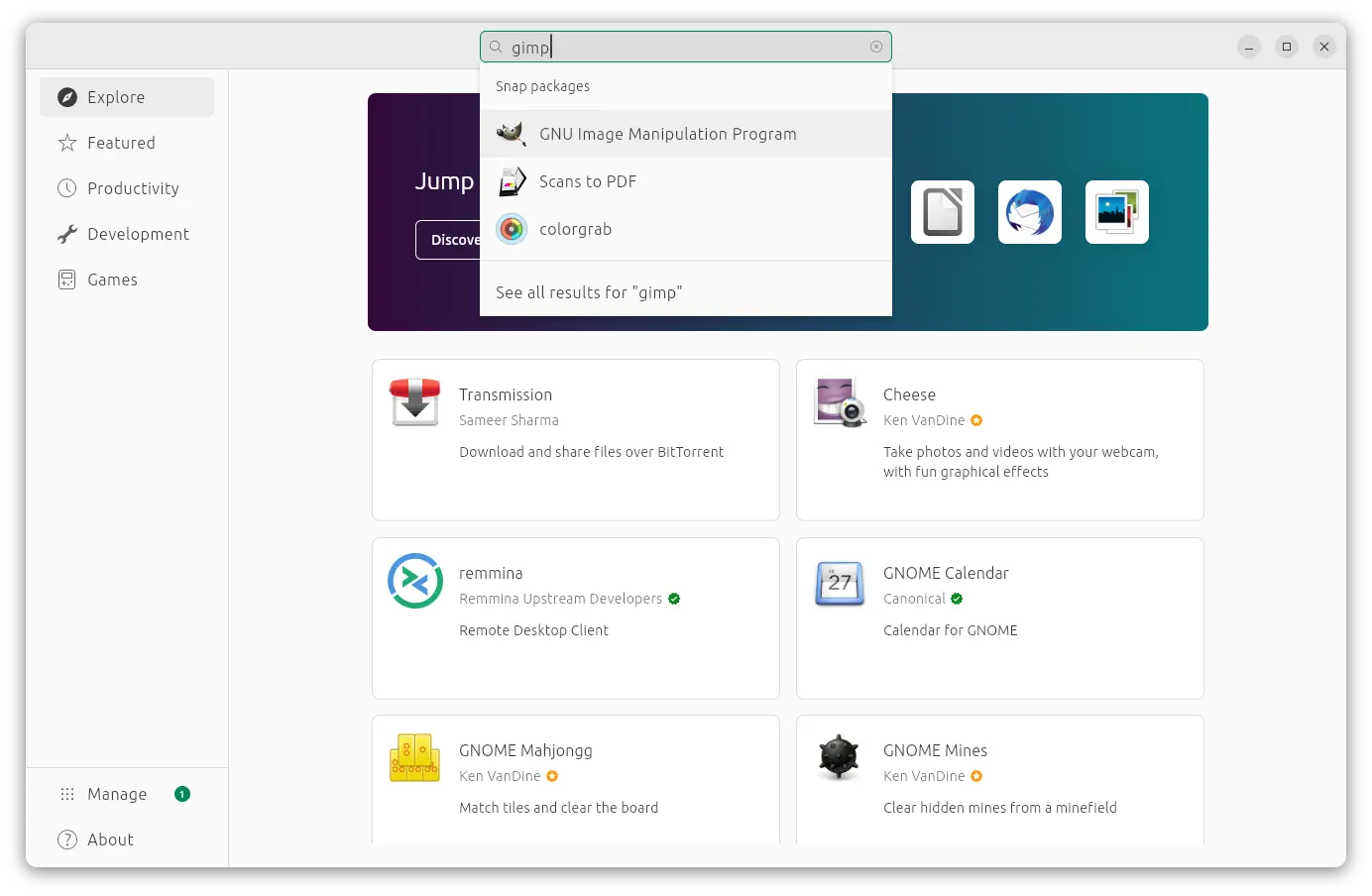The height and width of the screenshot is (896, 1372).
Task: Click the GNOME Mines bomb icon
Action: (x=840, y=758)
